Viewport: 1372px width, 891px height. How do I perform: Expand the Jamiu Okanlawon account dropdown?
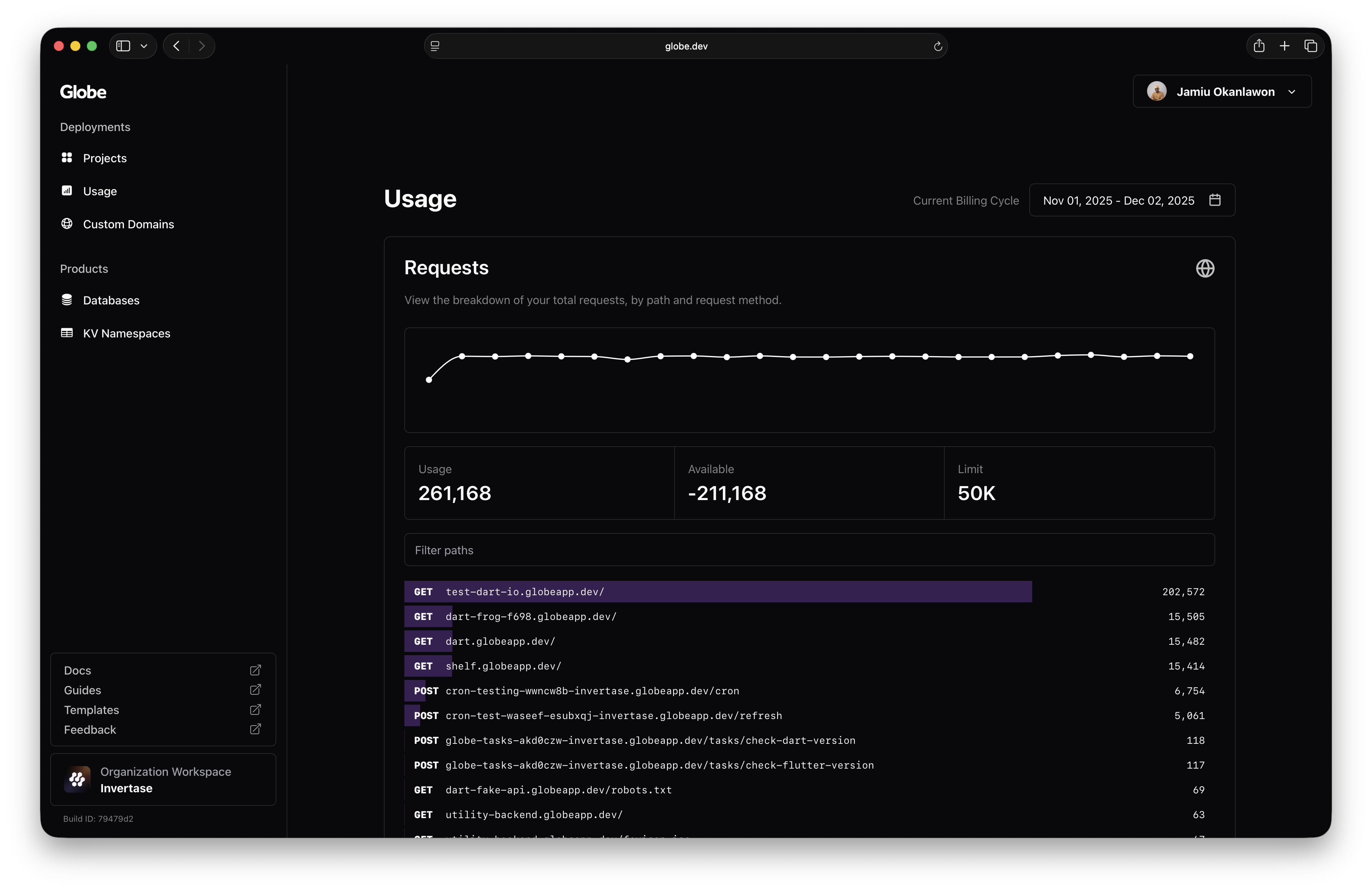pos(1222,92)
